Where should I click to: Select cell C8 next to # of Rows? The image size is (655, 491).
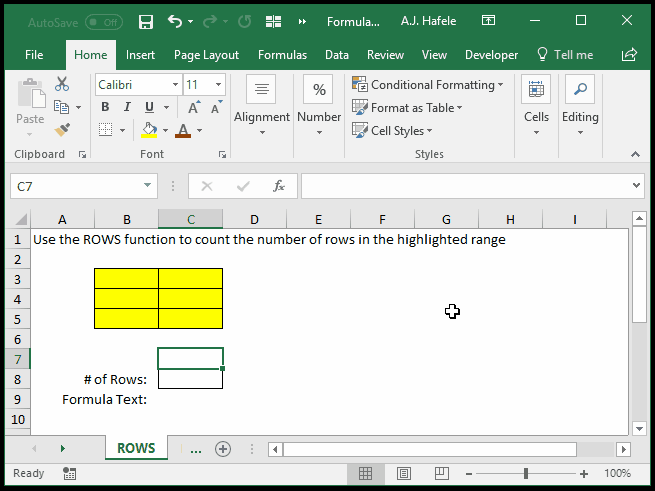click(190, 379)
